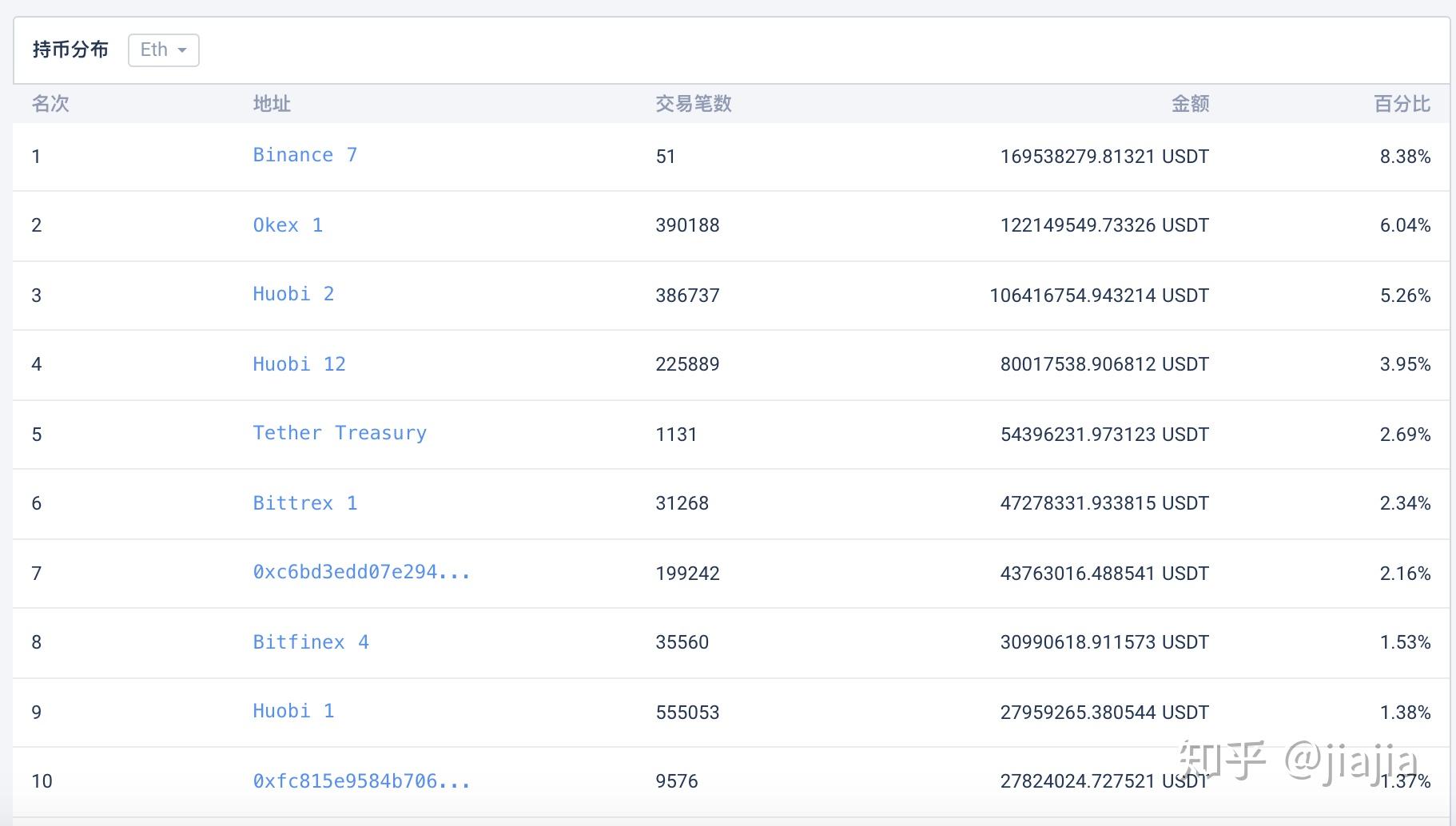Screen dimensions: 1456x826
Task: Click the 1.38% percentage value
Action: 1405,713
